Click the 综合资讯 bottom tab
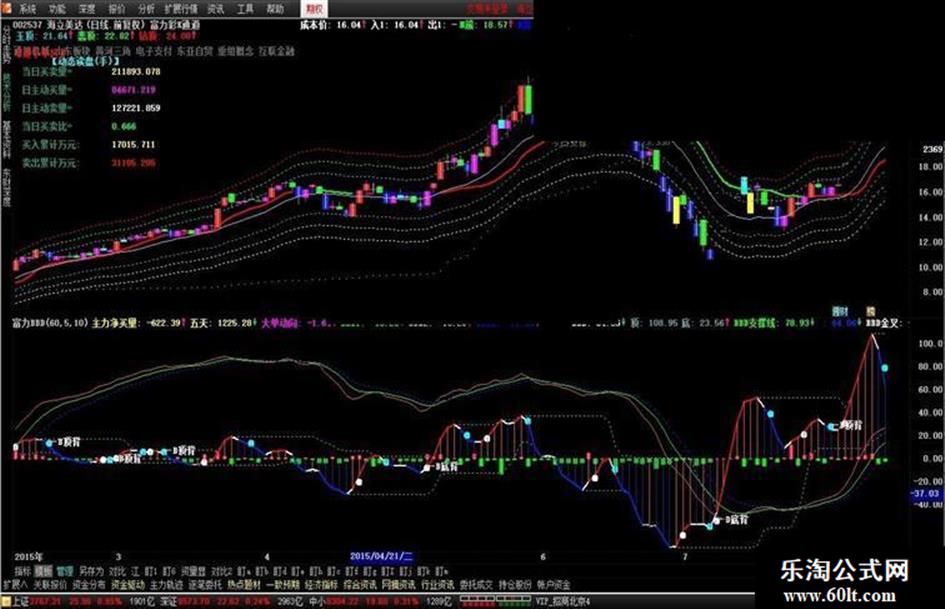 [360, 585]
